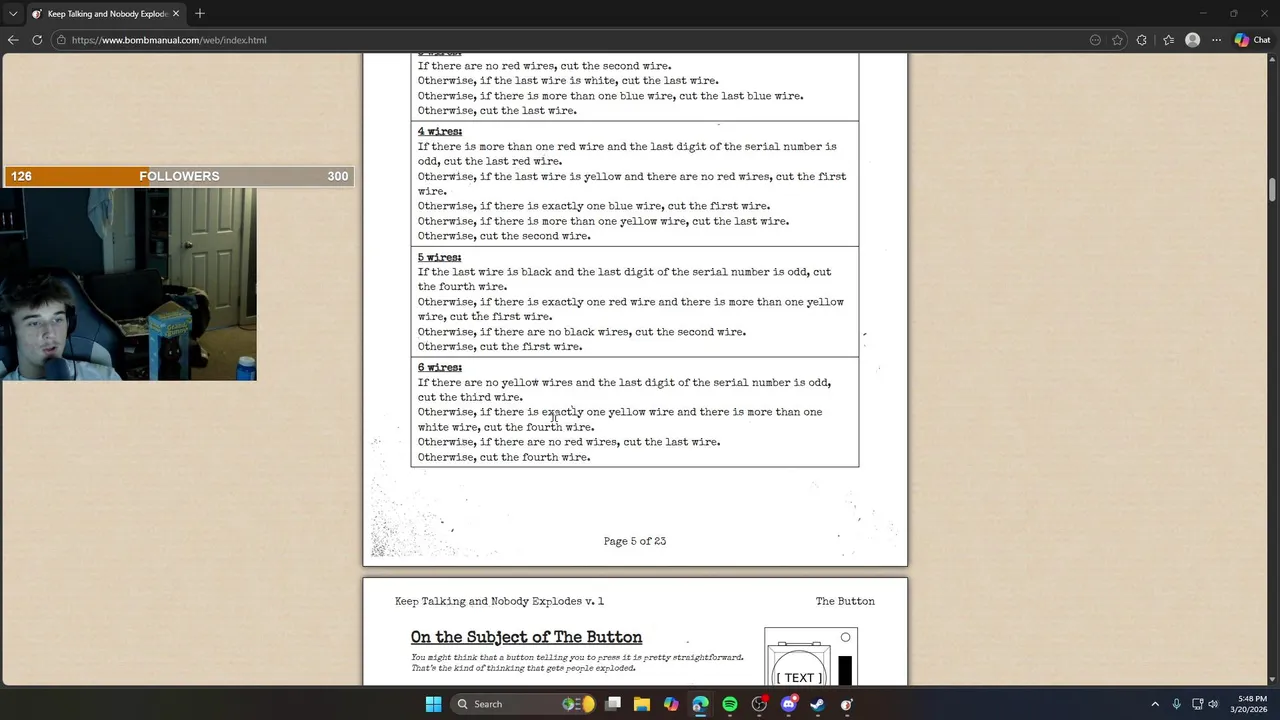Viewport: 1280px width, 720px height.
Task: Open Task View on taskbar
Action: (x=613, y=704)
